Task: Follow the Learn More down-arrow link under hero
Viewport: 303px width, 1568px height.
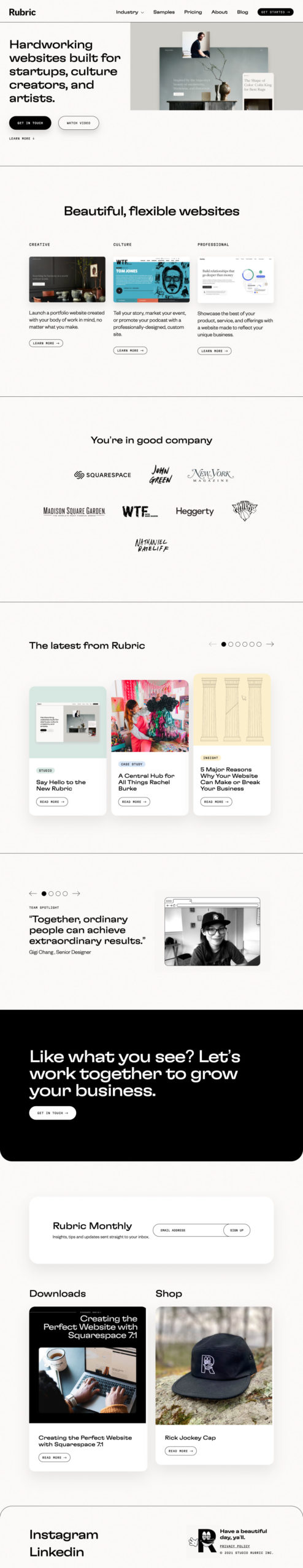Action: 21,138
